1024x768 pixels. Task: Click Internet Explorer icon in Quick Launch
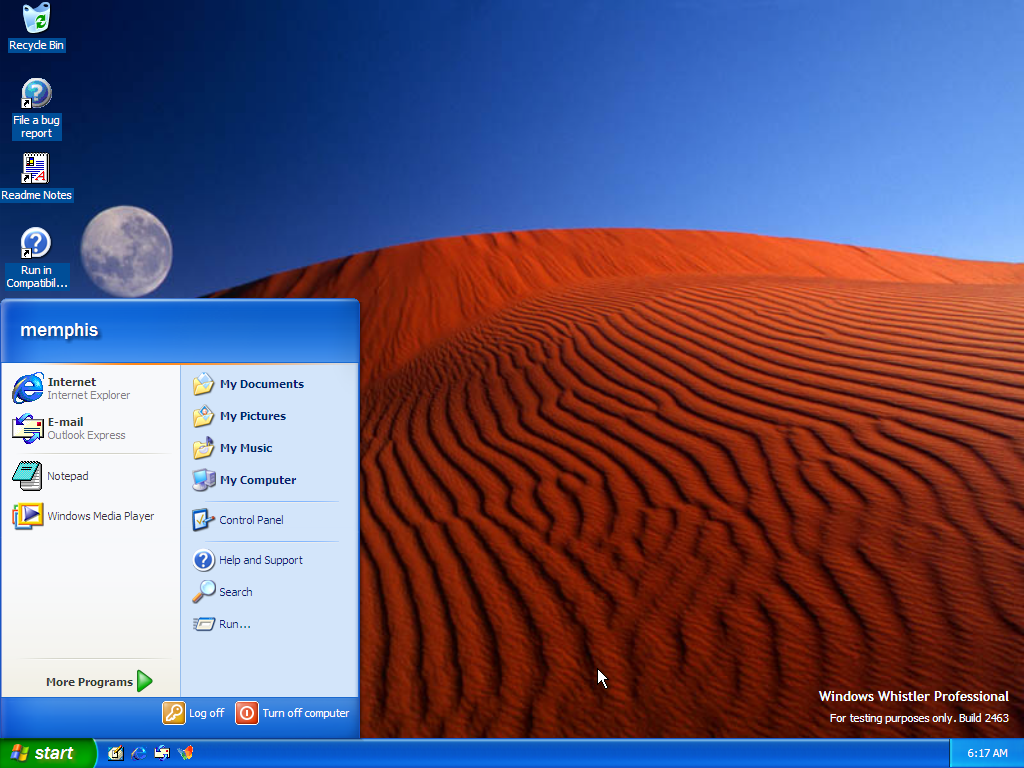[x=138, y=753]
